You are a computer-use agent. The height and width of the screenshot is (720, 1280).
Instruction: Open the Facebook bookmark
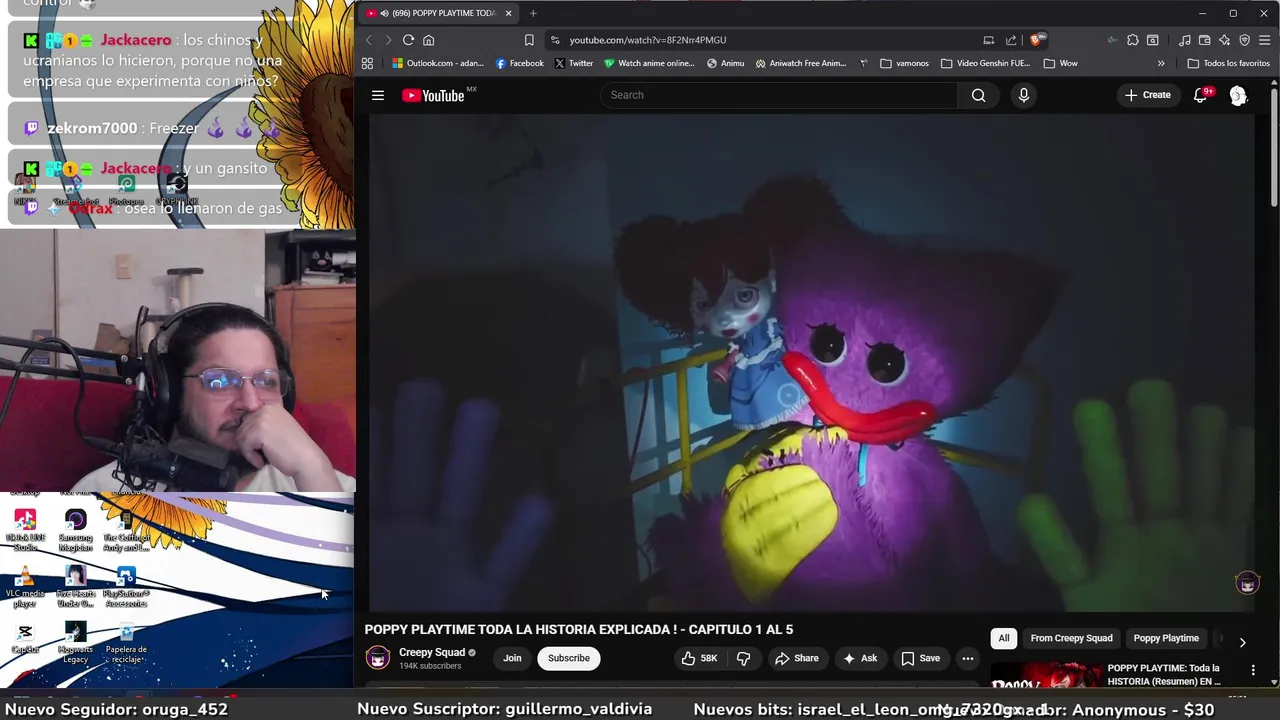(x=520, y=63)
